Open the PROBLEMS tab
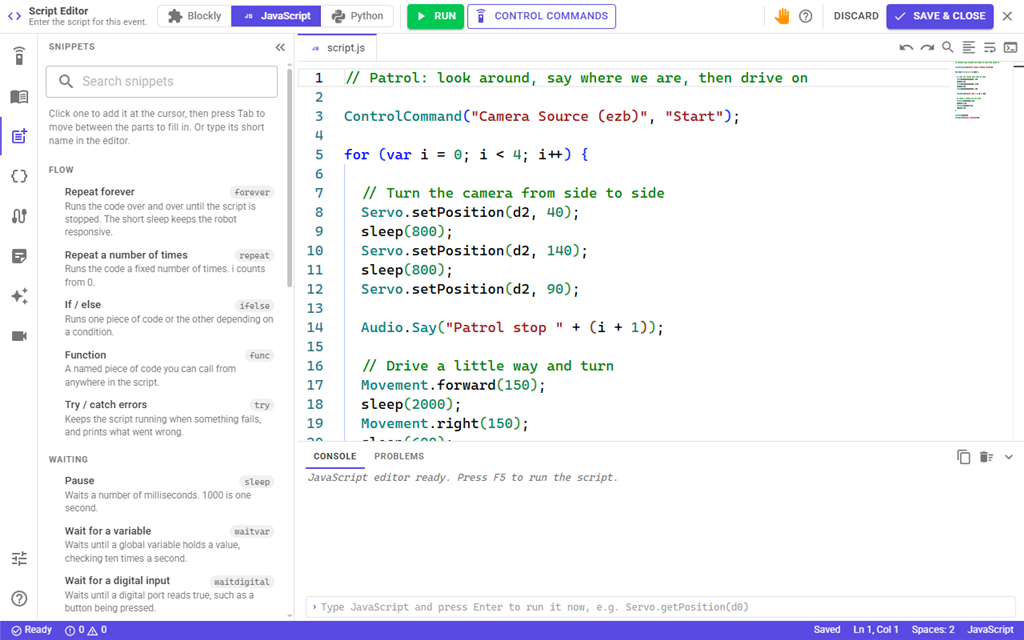Viewport: 1024px width, 640px height. coord(399,456)
